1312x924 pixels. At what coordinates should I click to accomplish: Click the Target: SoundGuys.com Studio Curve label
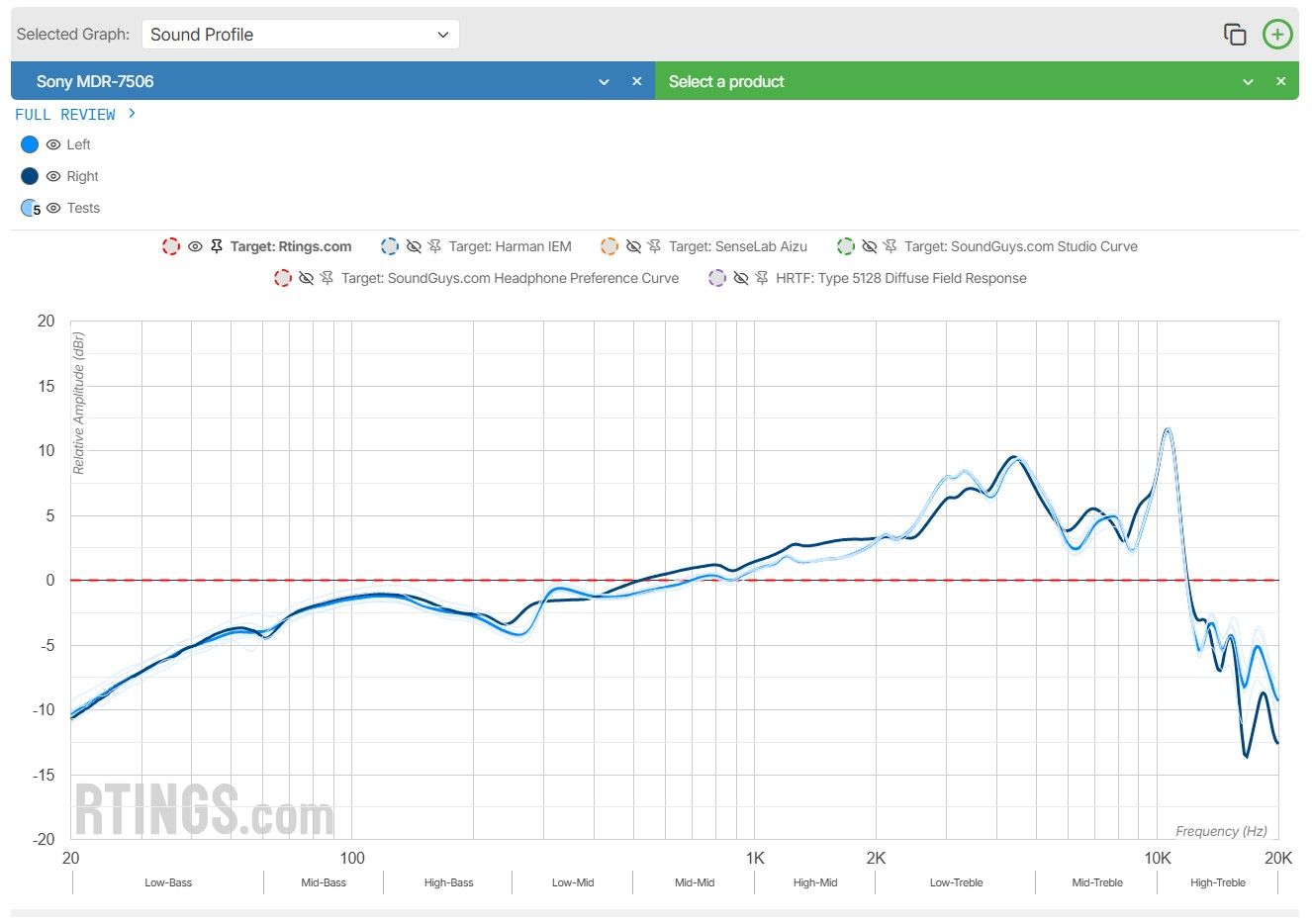tap(1021, 246)
